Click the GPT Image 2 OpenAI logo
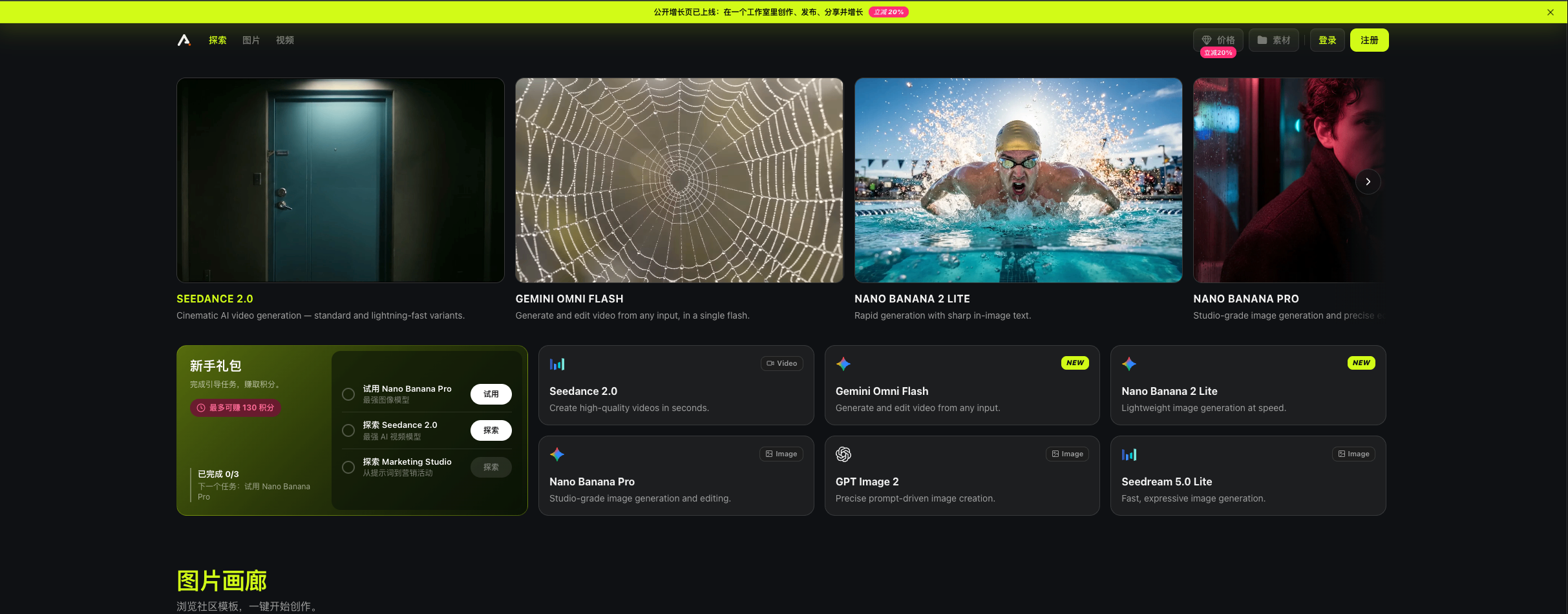The height and width of the screenshot is (614, 1568). click(843, 454)
